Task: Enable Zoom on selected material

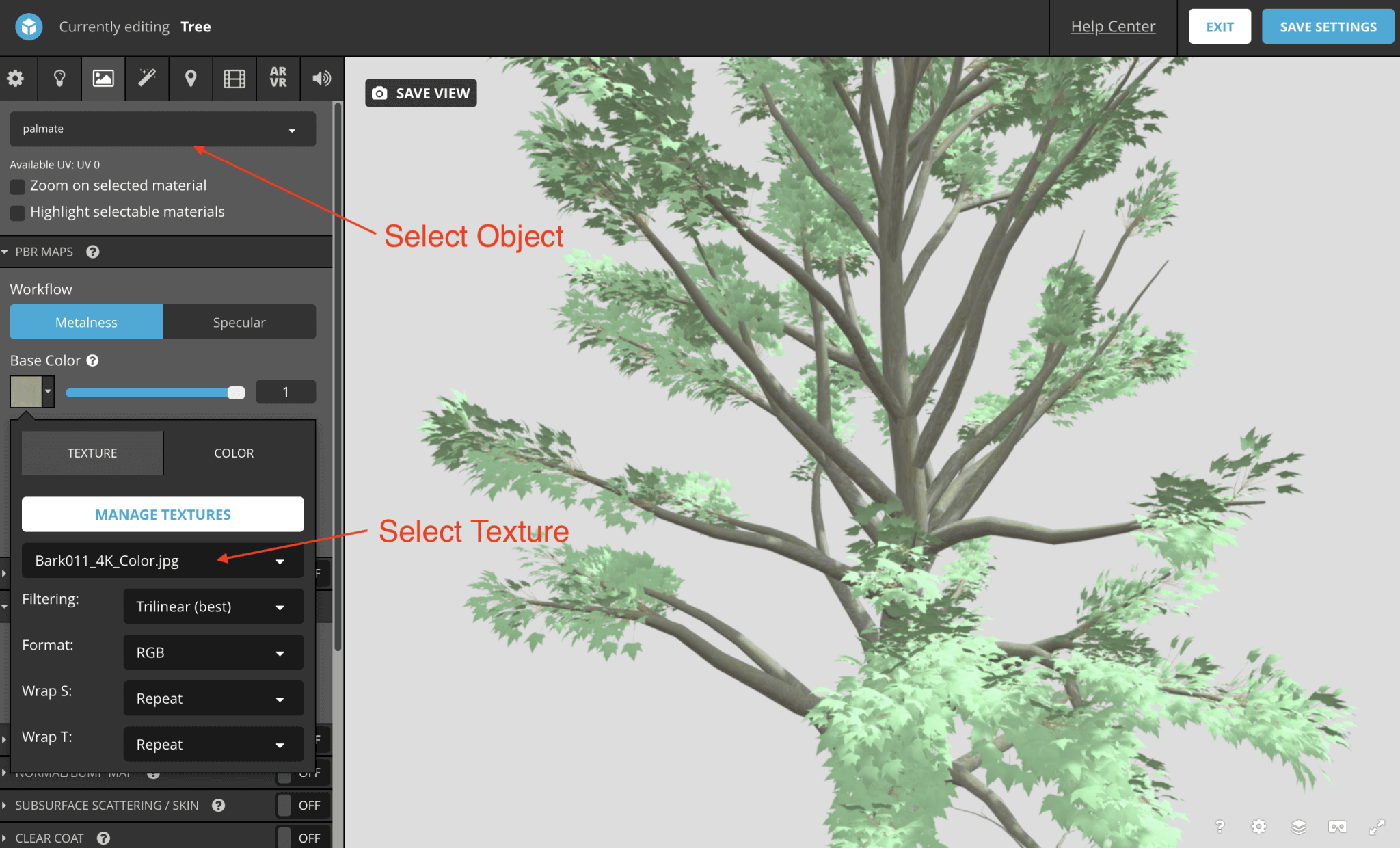Action: [x=17, y=186]
